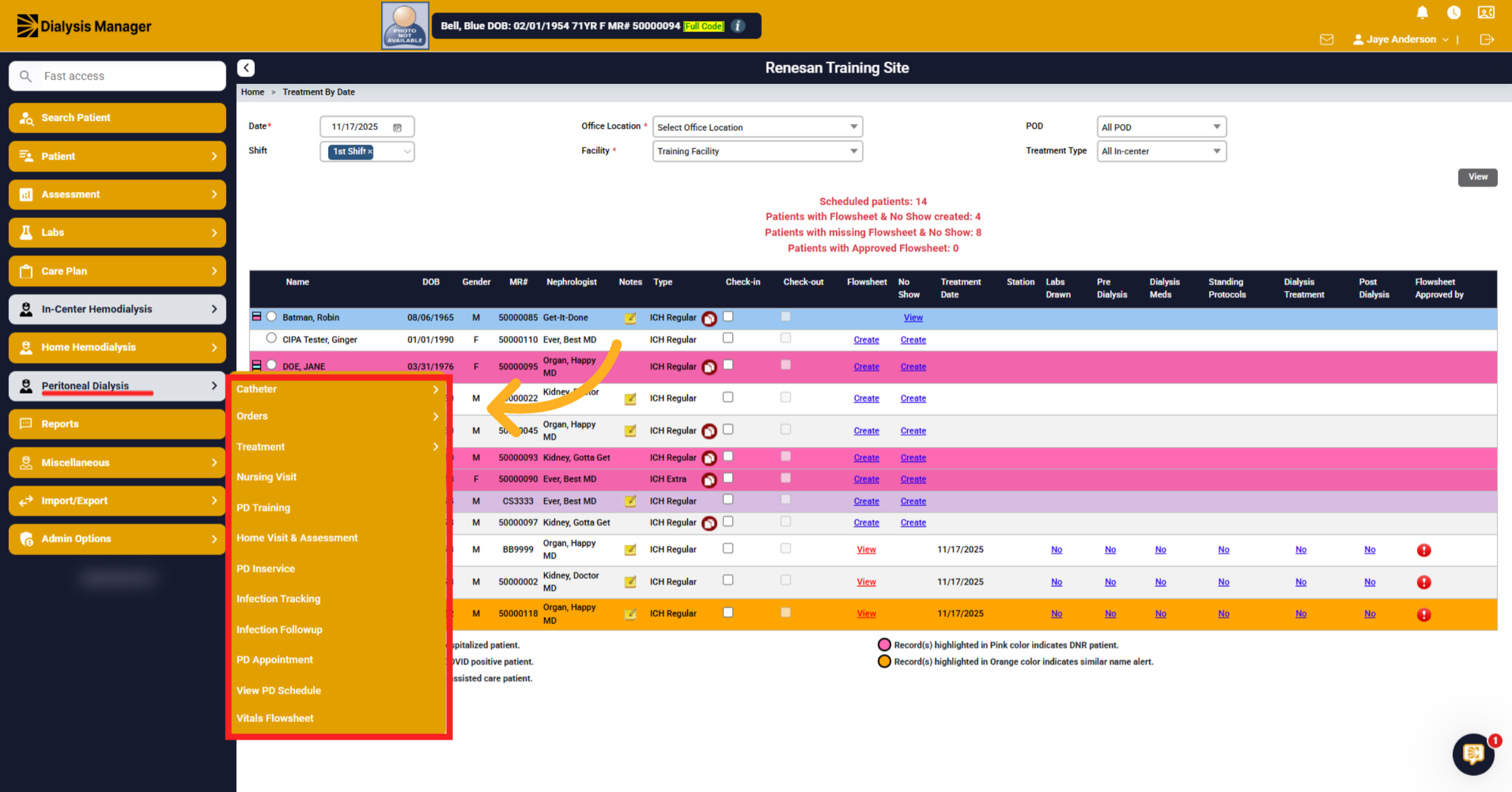
Task: Click the red alert icon for 50000118 row
Action: click(1423, 614)
